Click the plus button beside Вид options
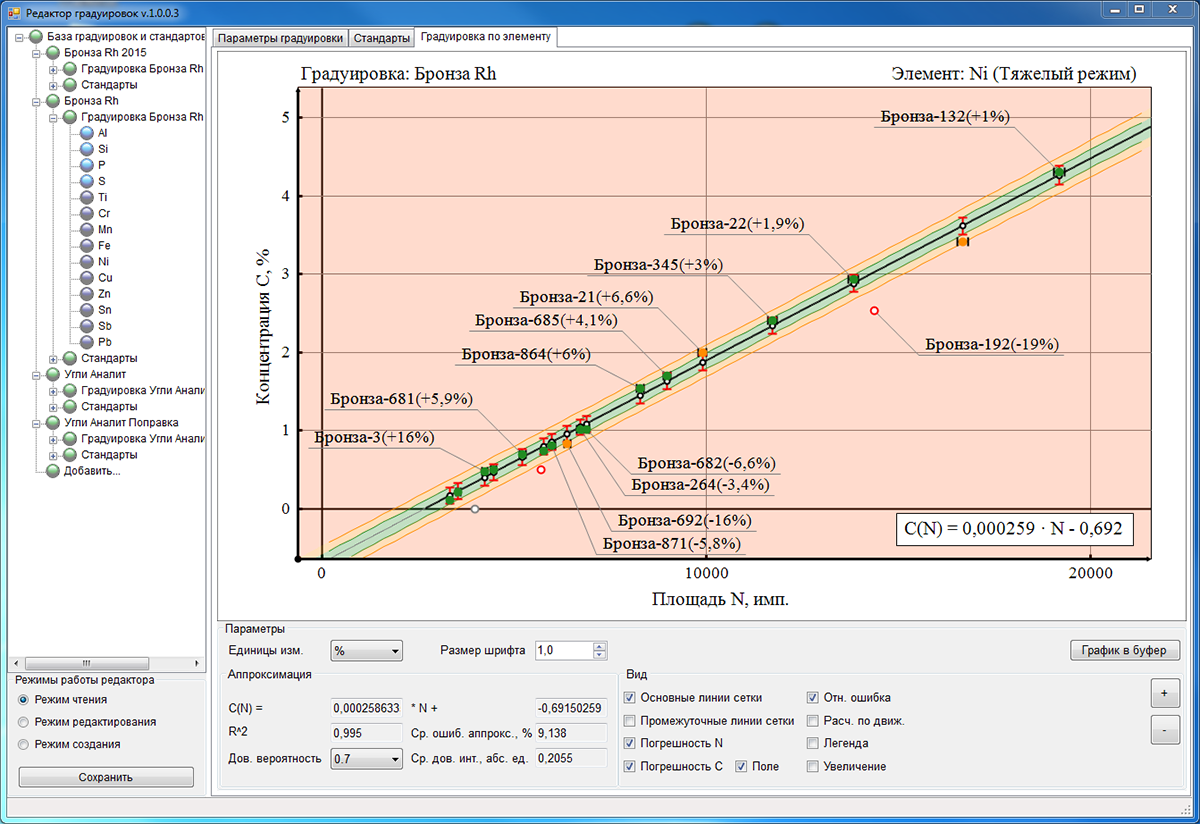The height and width of the screenshot is (824, 1200). click(1164, 693)
